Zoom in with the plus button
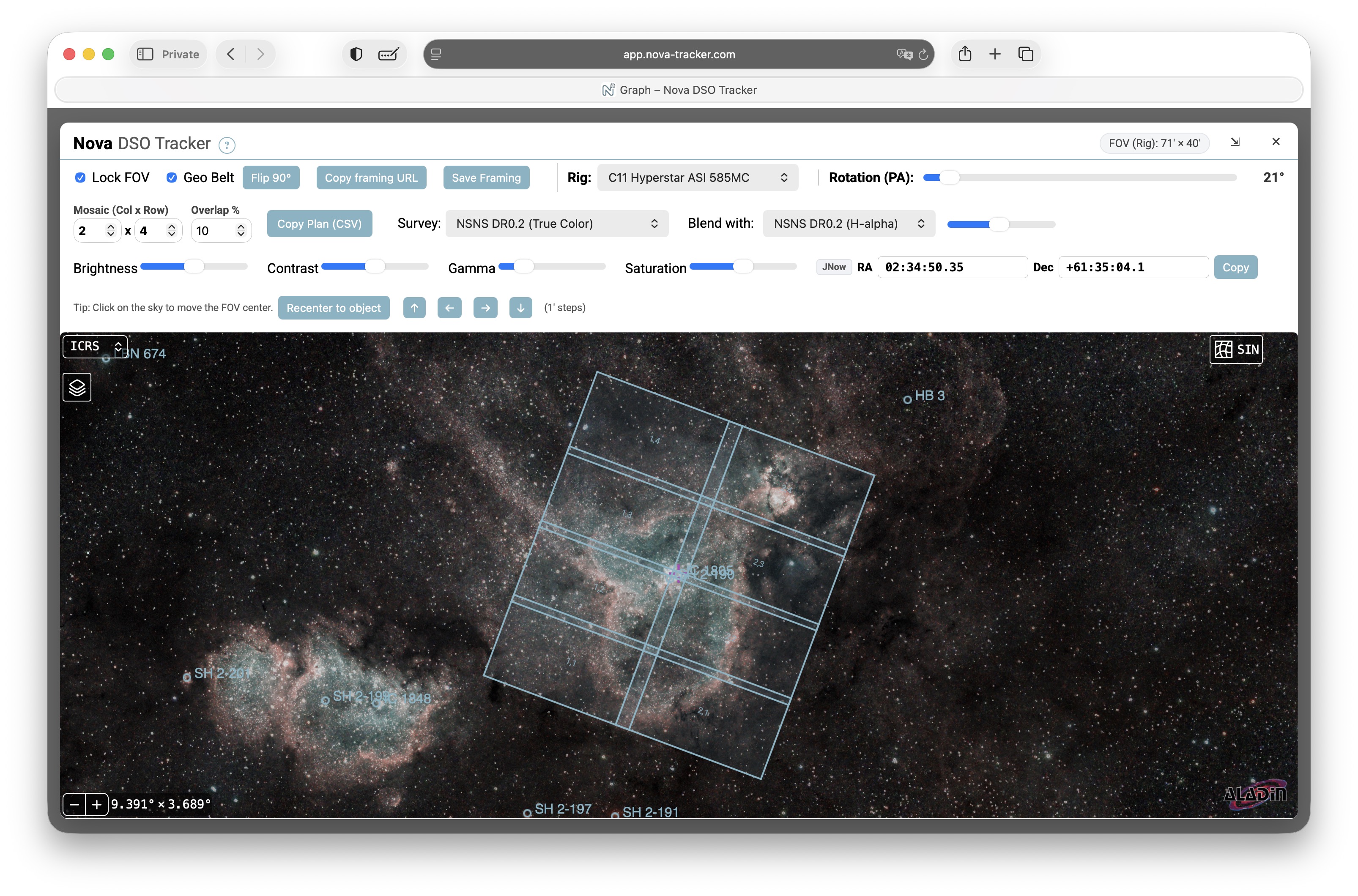The height and width of the screenshot is (896, 1358). 96,805
